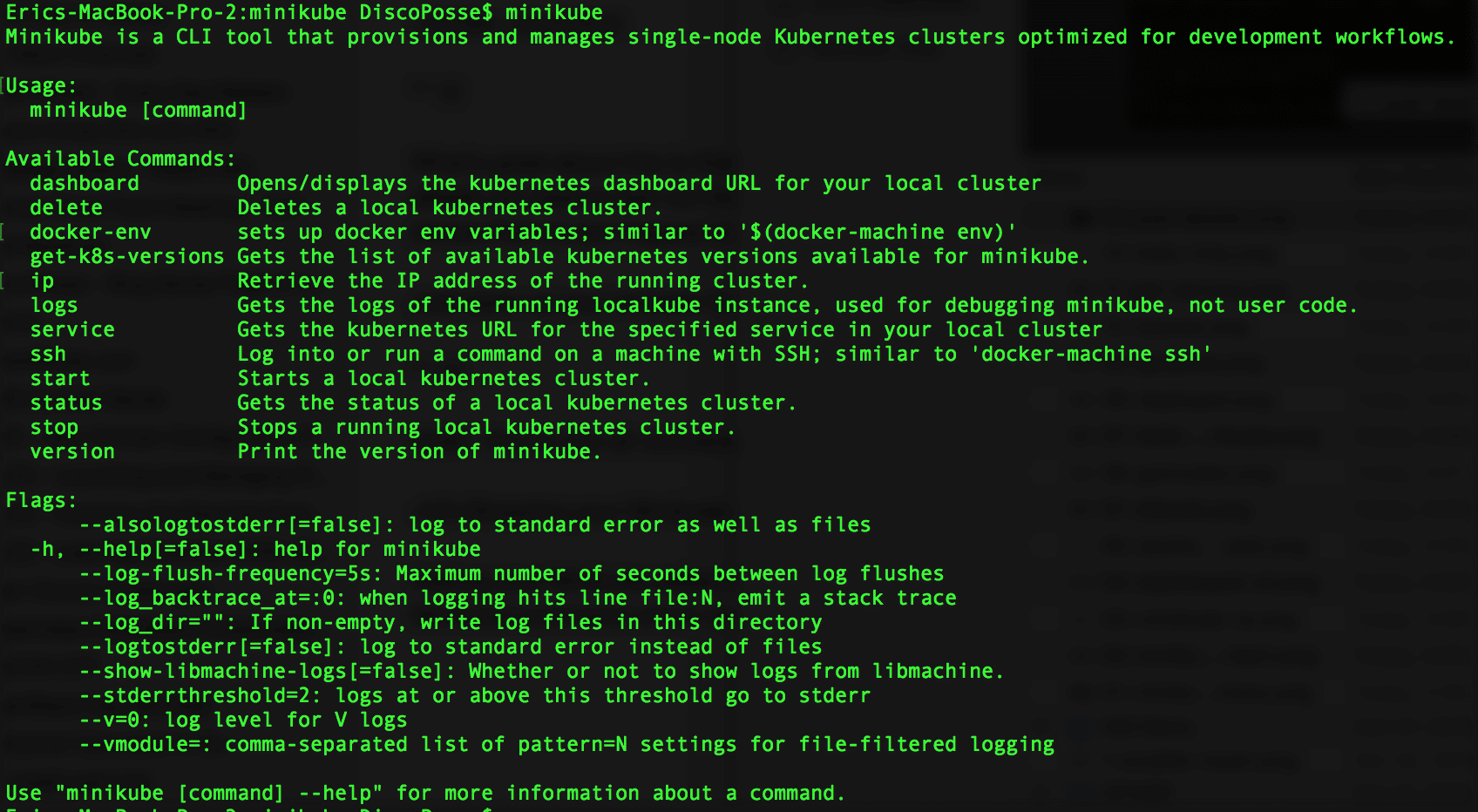Click the stop command text
Screen dimensions: 1478x812
54,427
